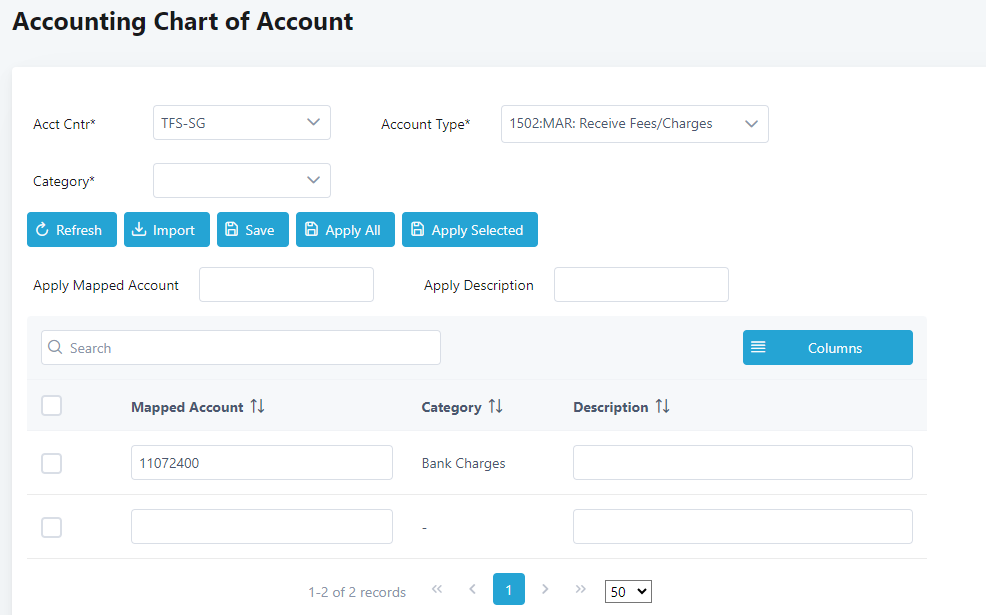
Task: Go to the last page of records
Action: [x=580, y=590]
